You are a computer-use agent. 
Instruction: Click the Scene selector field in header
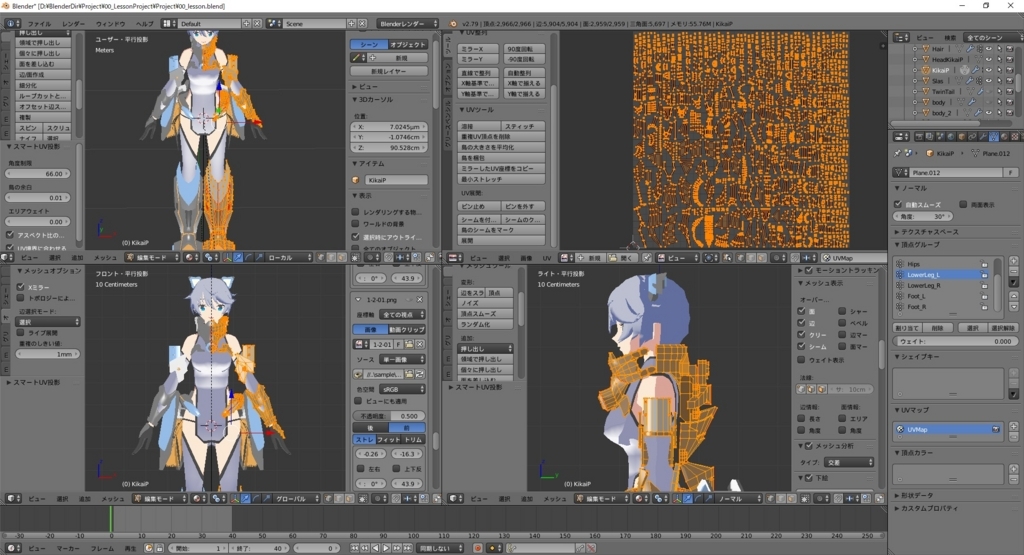[x=315, y=24]
